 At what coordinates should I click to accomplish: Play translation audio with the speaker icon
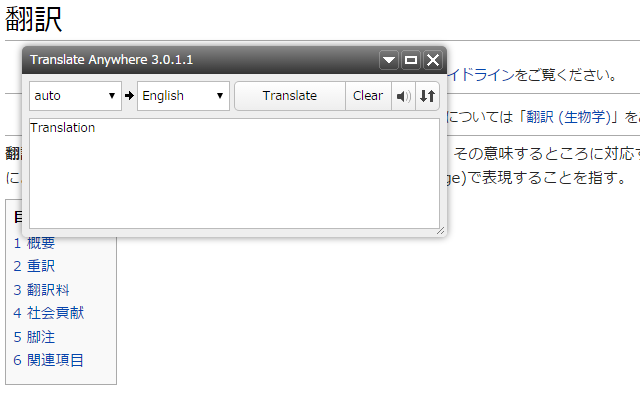coord(403,96)
